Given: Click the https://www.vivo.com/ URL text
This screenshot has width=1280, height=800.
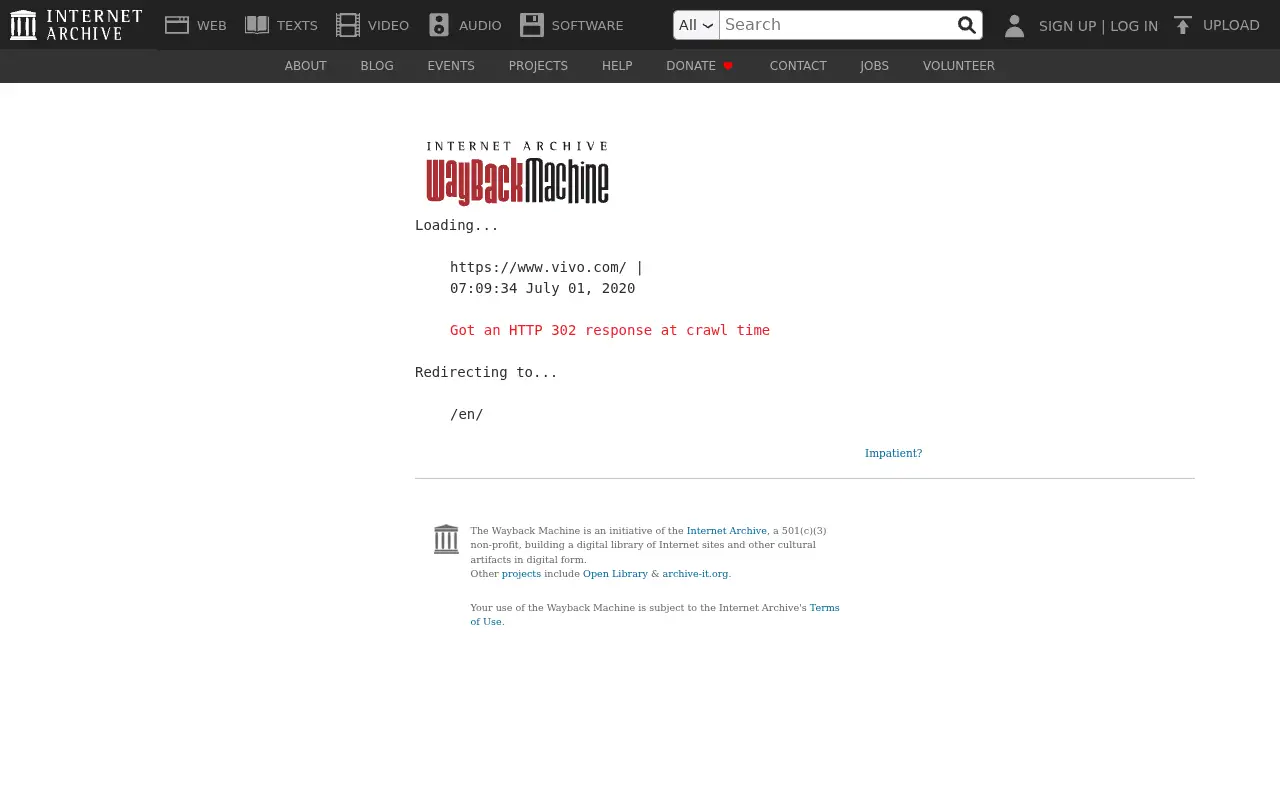Looking at the screenshot, I should point(538,267).
